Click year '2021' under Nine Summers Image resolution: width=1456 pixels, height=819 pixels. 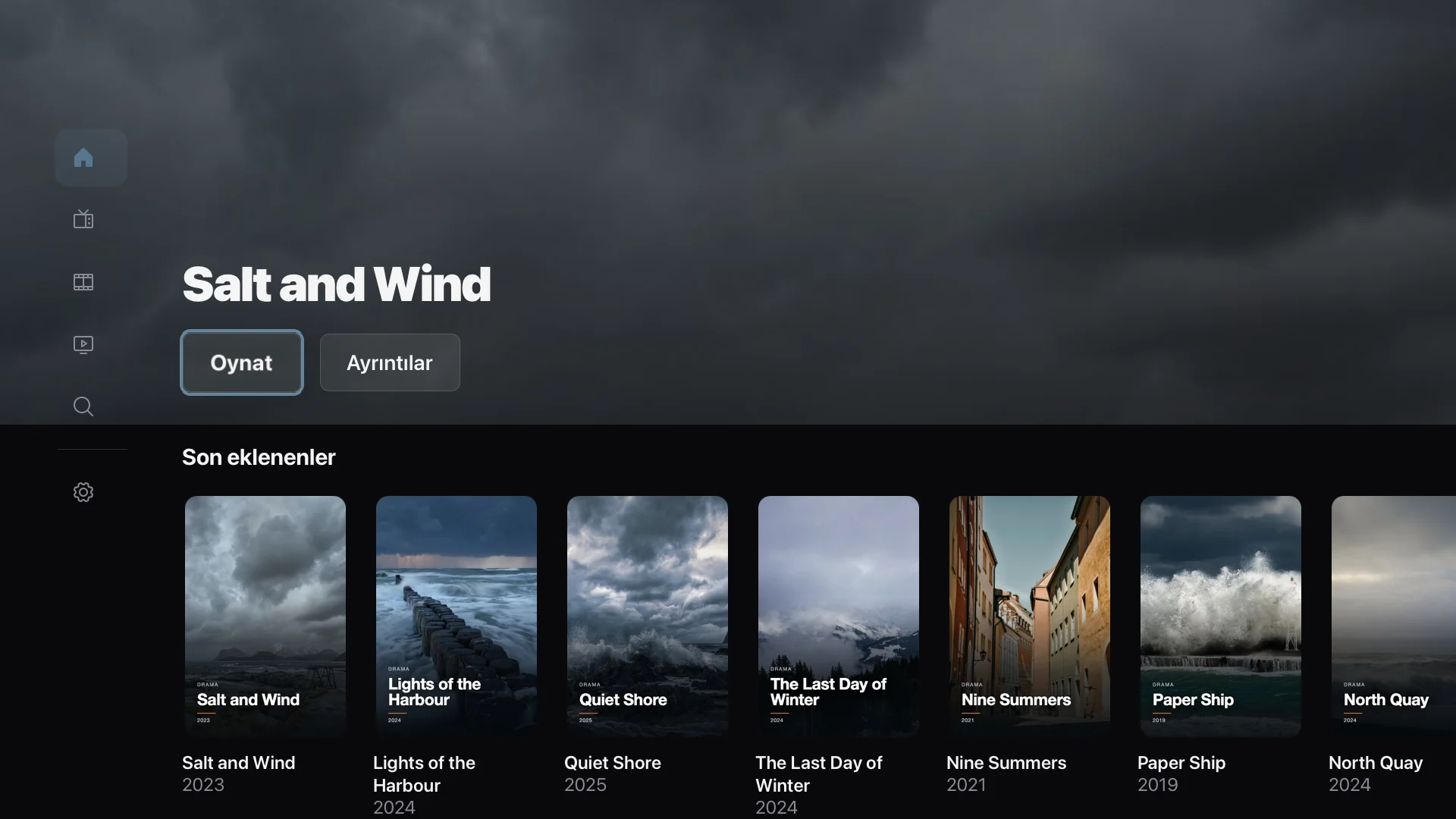coord(967,785)
